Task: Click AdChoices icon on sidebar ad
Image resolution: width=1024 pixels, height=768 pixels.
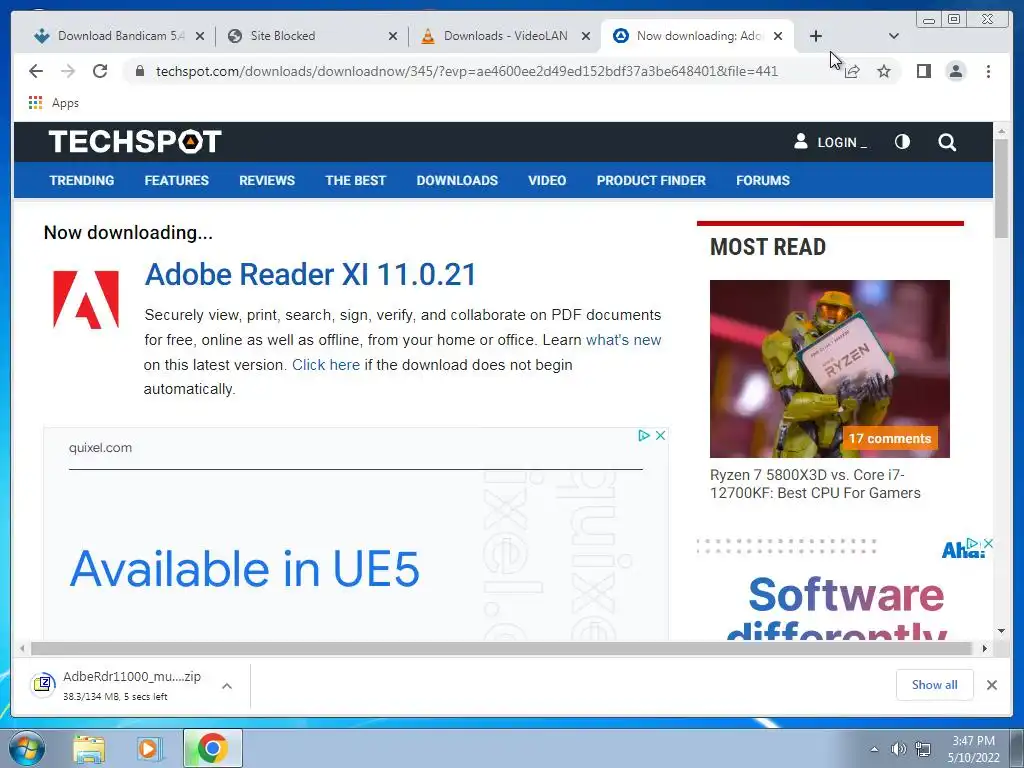Action: [x=973, y=543]
